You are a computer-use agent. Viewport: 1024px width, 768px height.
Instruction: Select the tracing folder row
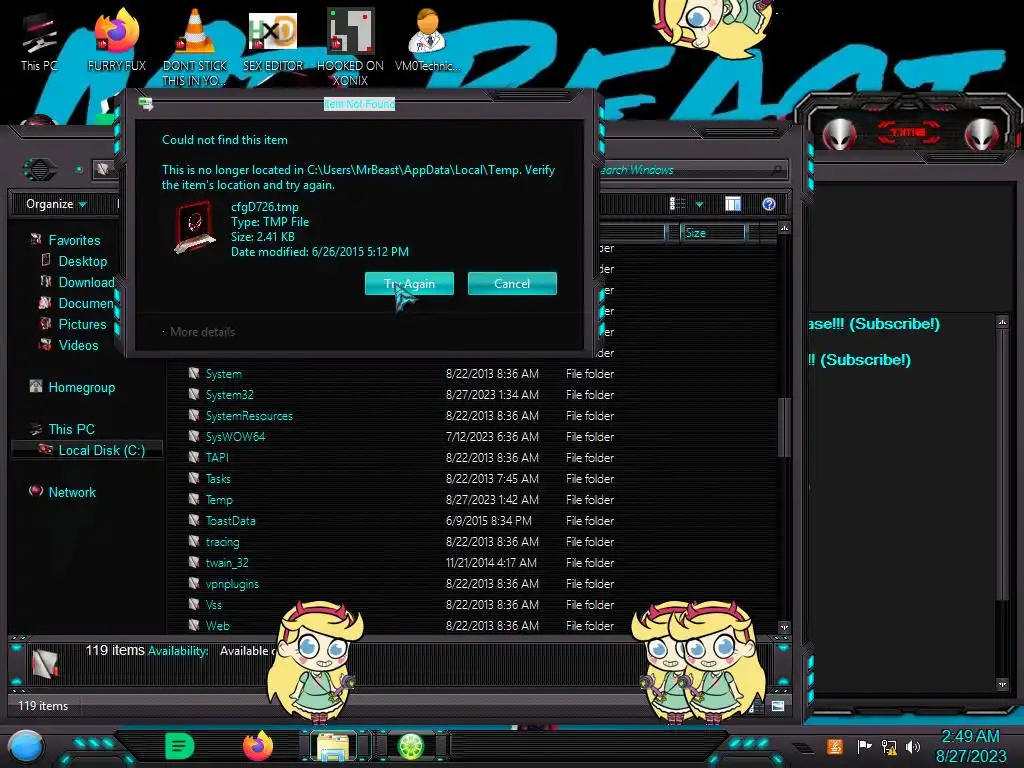[472, 541]
